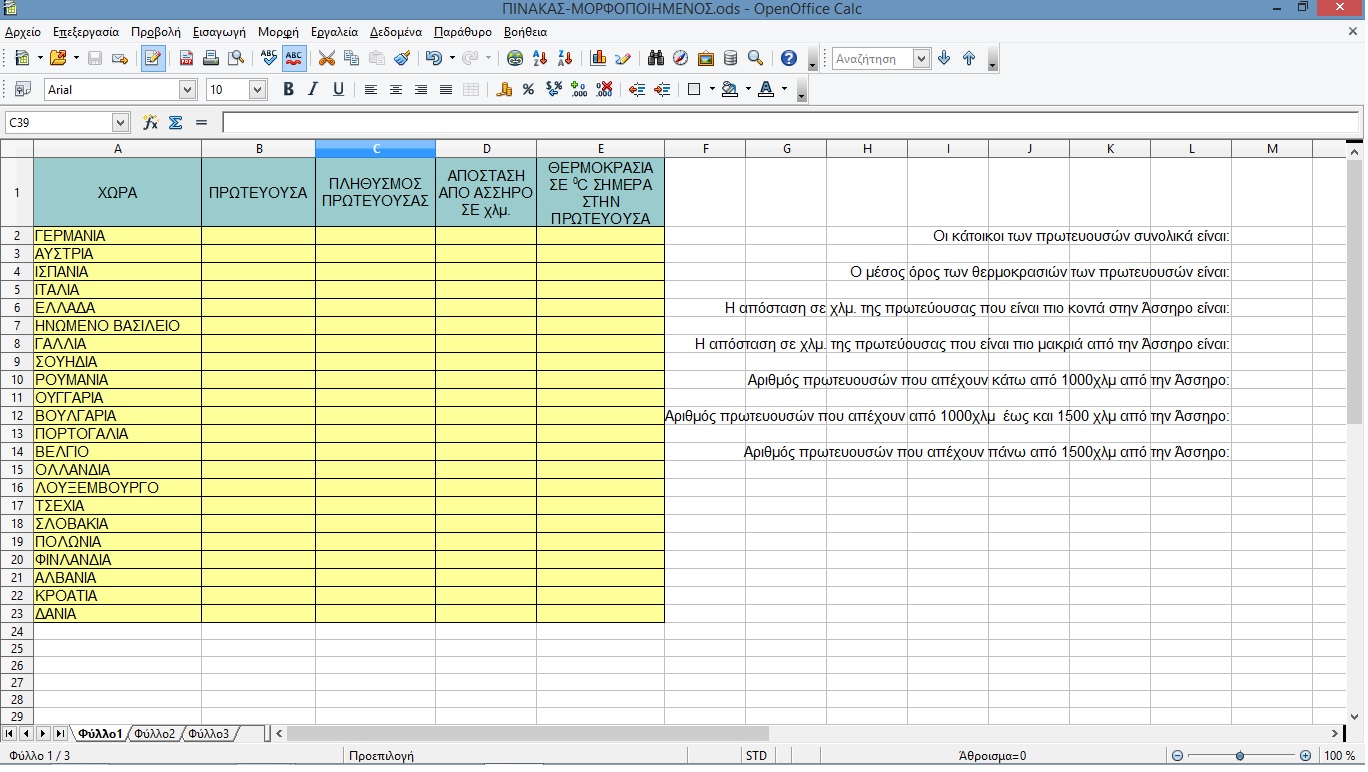This screenshot has height=772, width=1368.
Task: Open the Navigator compass icon
Action: (681, 58)
